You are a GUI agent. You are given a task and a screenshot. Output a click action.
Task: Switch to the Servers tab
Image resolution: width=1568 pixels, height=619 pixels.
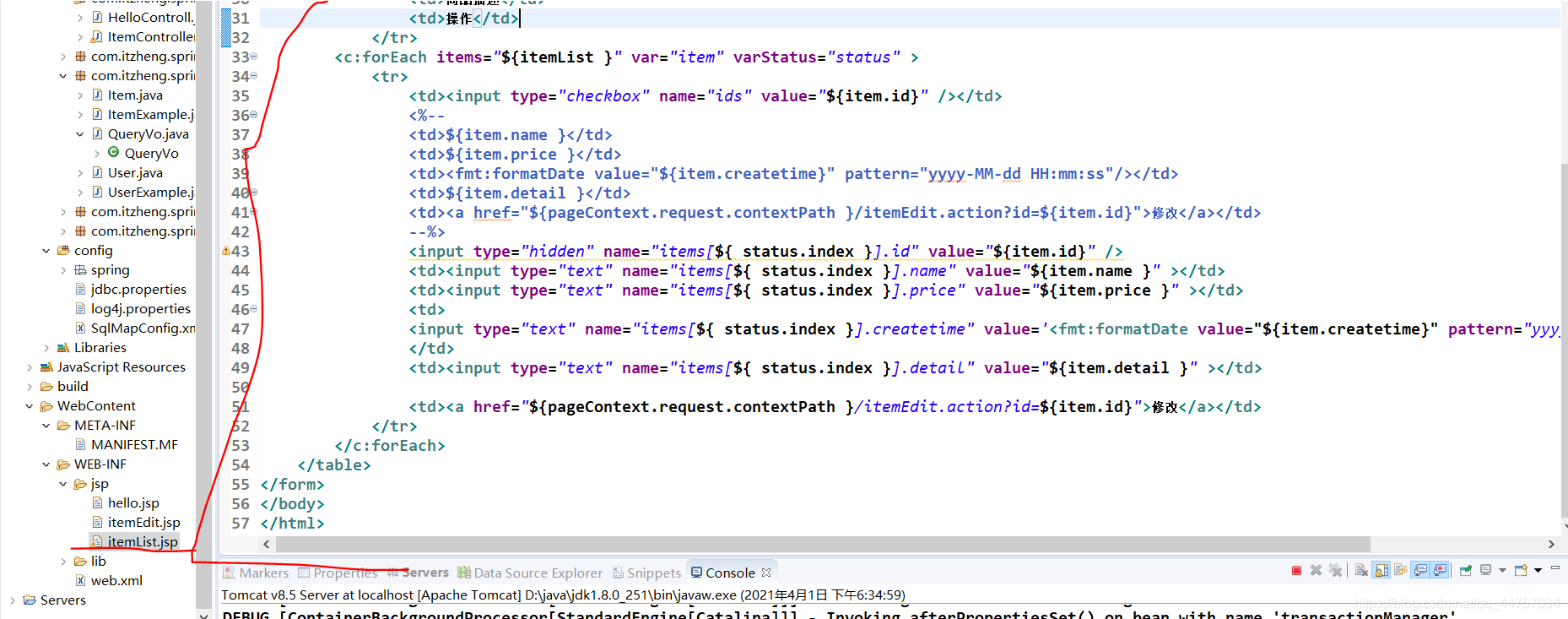[x=418, y=573]
